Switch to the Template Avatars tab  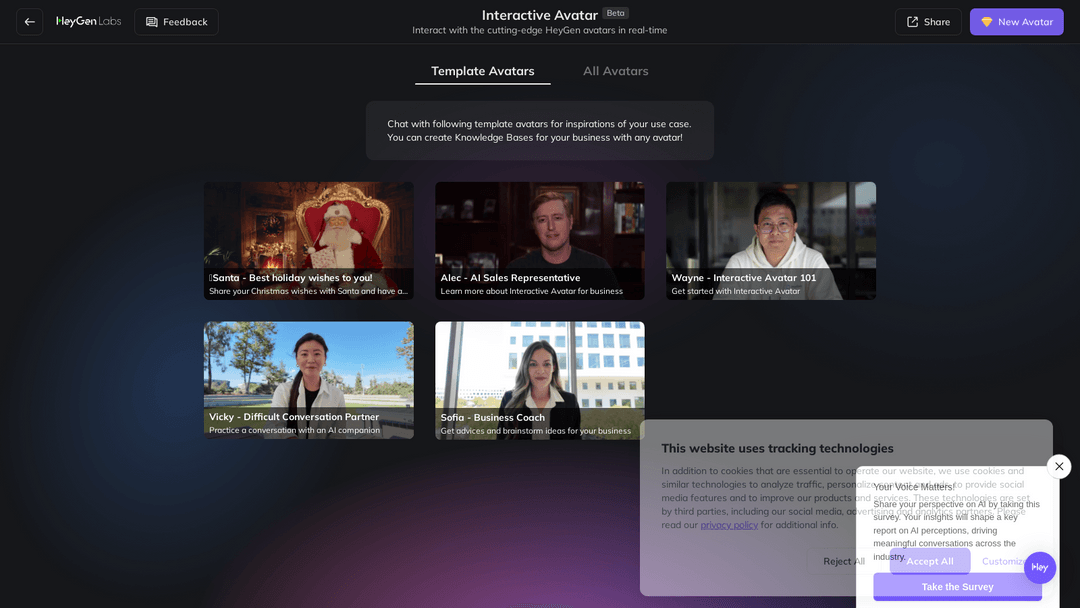click(483, 71)
